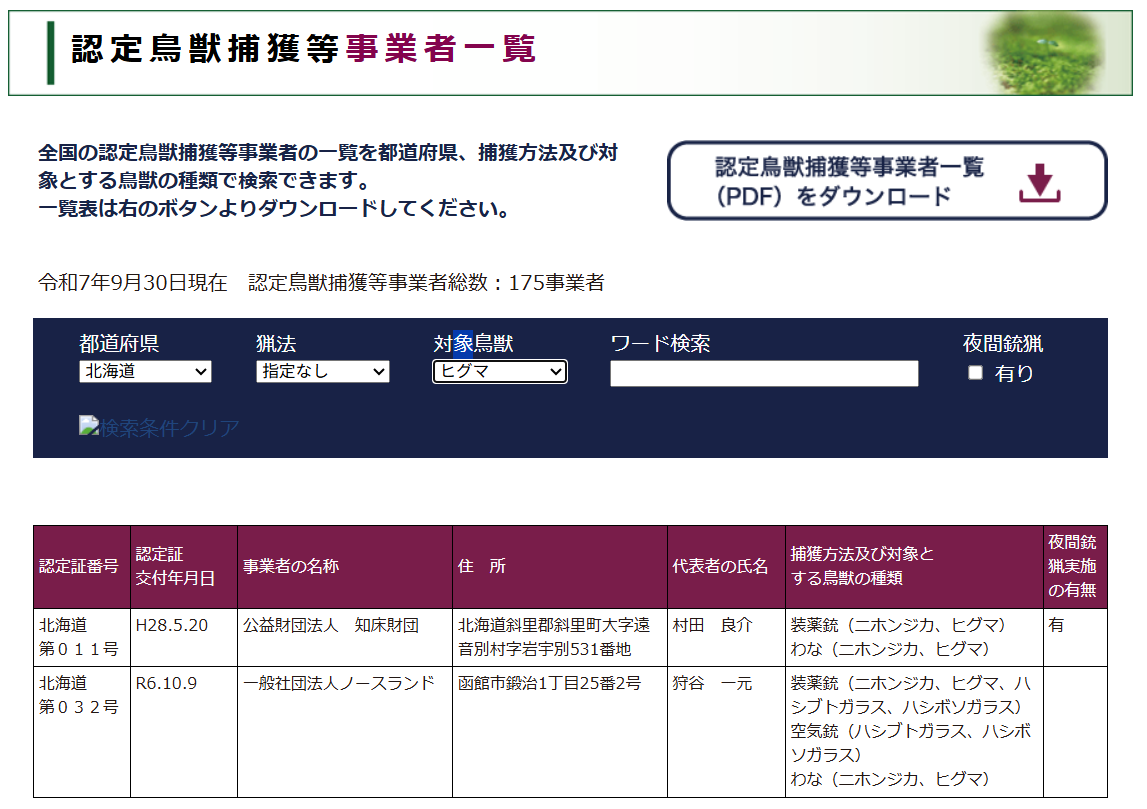Viewport: 1147px width, 809px height.
Task: Select the 一般社団法人ノースランド cell
Action: pyautogui.click(x=339, y=683)
